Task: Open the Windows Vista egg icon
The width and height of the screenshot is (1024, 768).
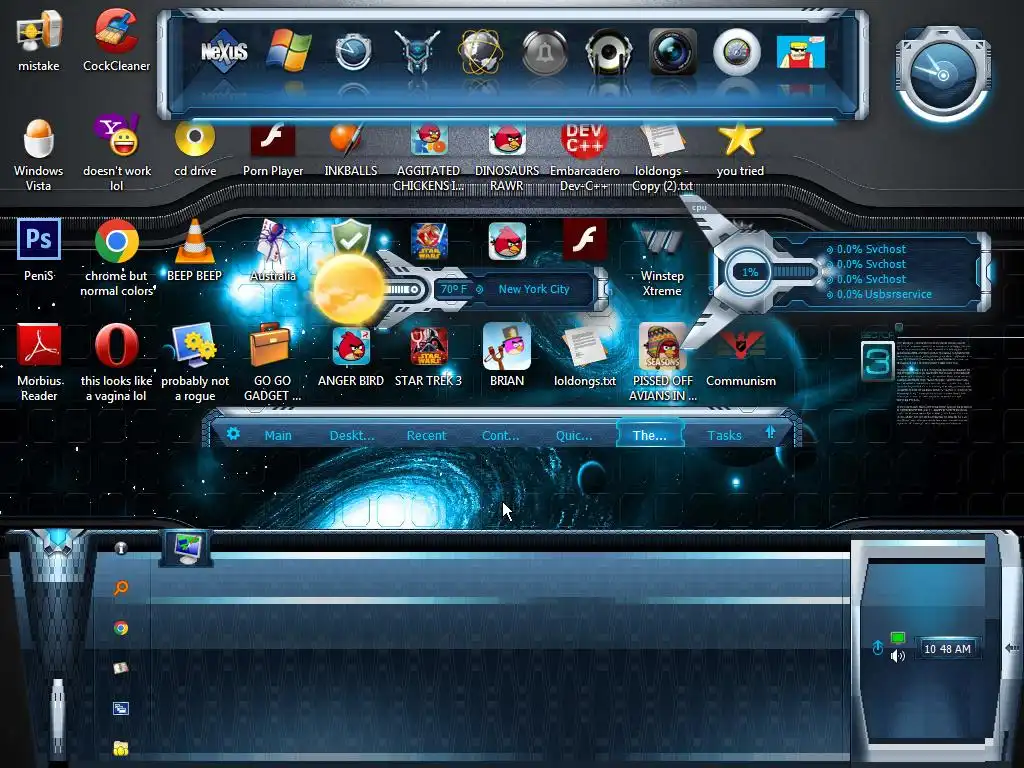Action: pos(39,155)
